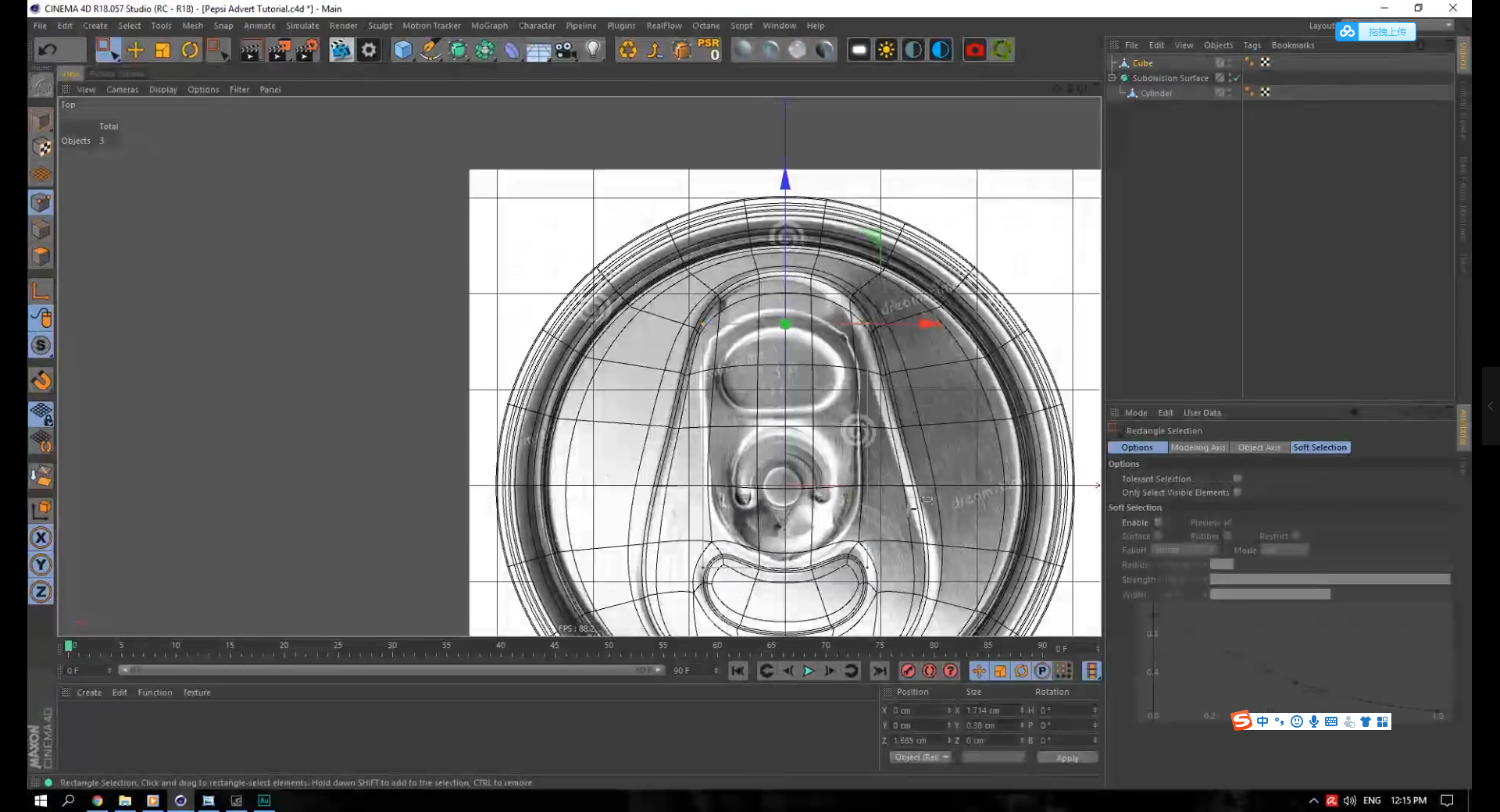1500x812 pixels.
Task: Open Function menu in Material Manager
Action: pos(155,693)
